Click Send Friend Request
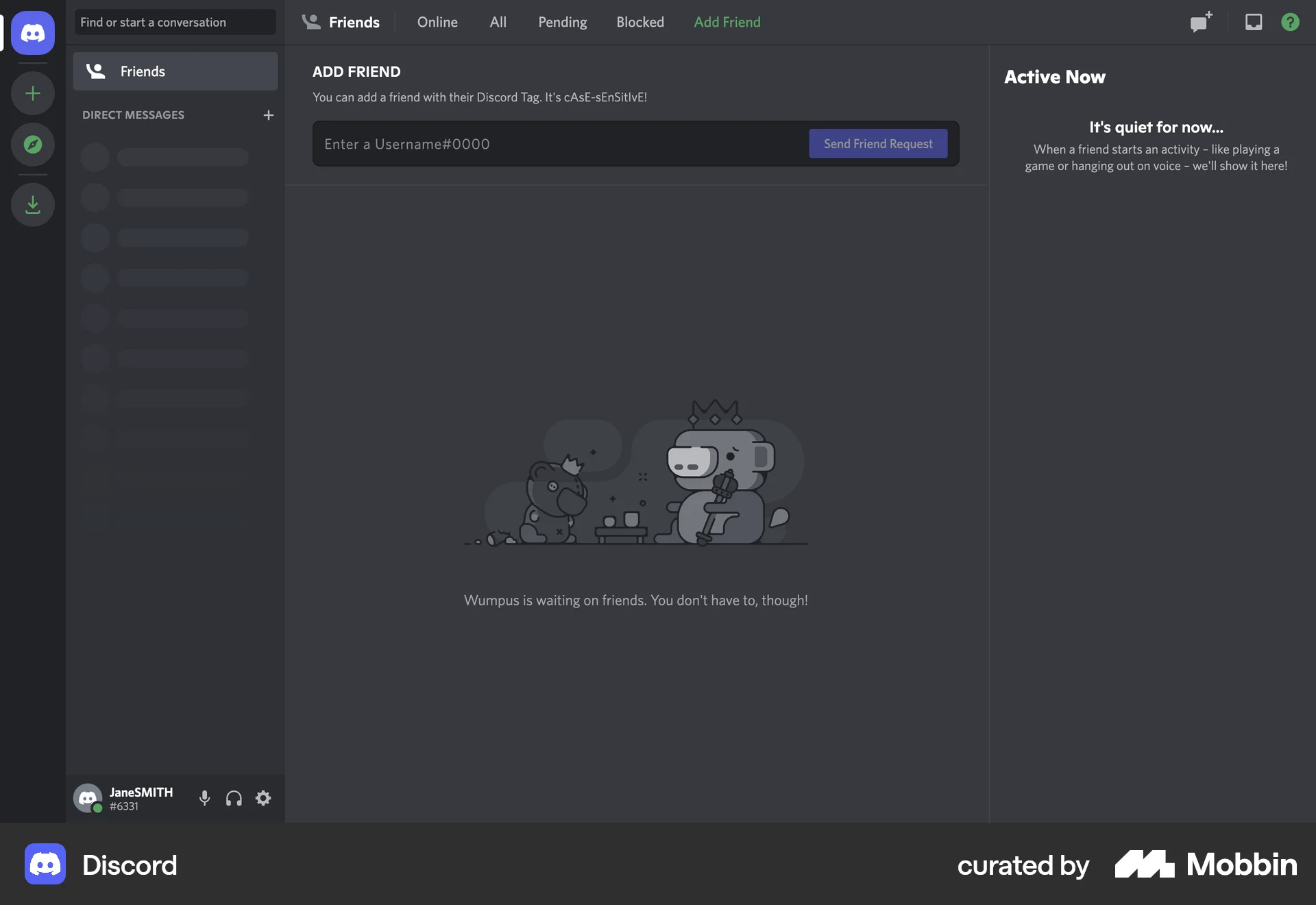 coord(878,143)
